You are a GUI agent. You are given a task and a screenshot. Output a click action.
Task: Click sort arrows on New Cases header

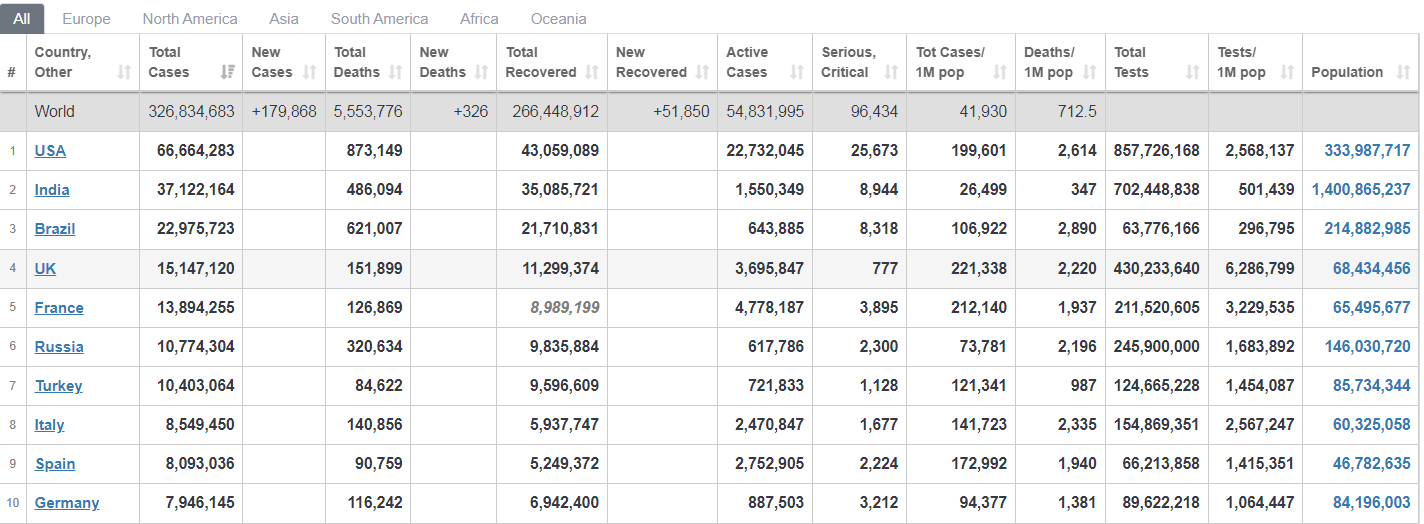pyautogui.click(x=309, y=72)
